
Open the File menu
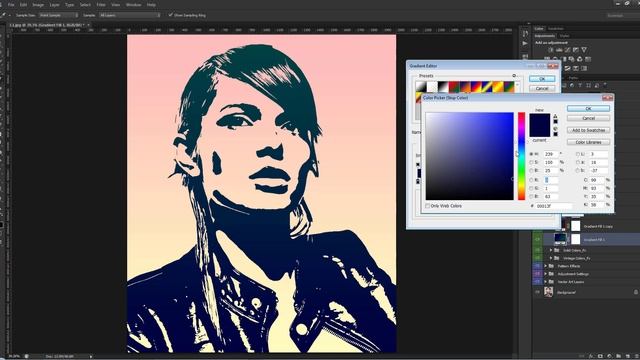(x=11, y=5)
